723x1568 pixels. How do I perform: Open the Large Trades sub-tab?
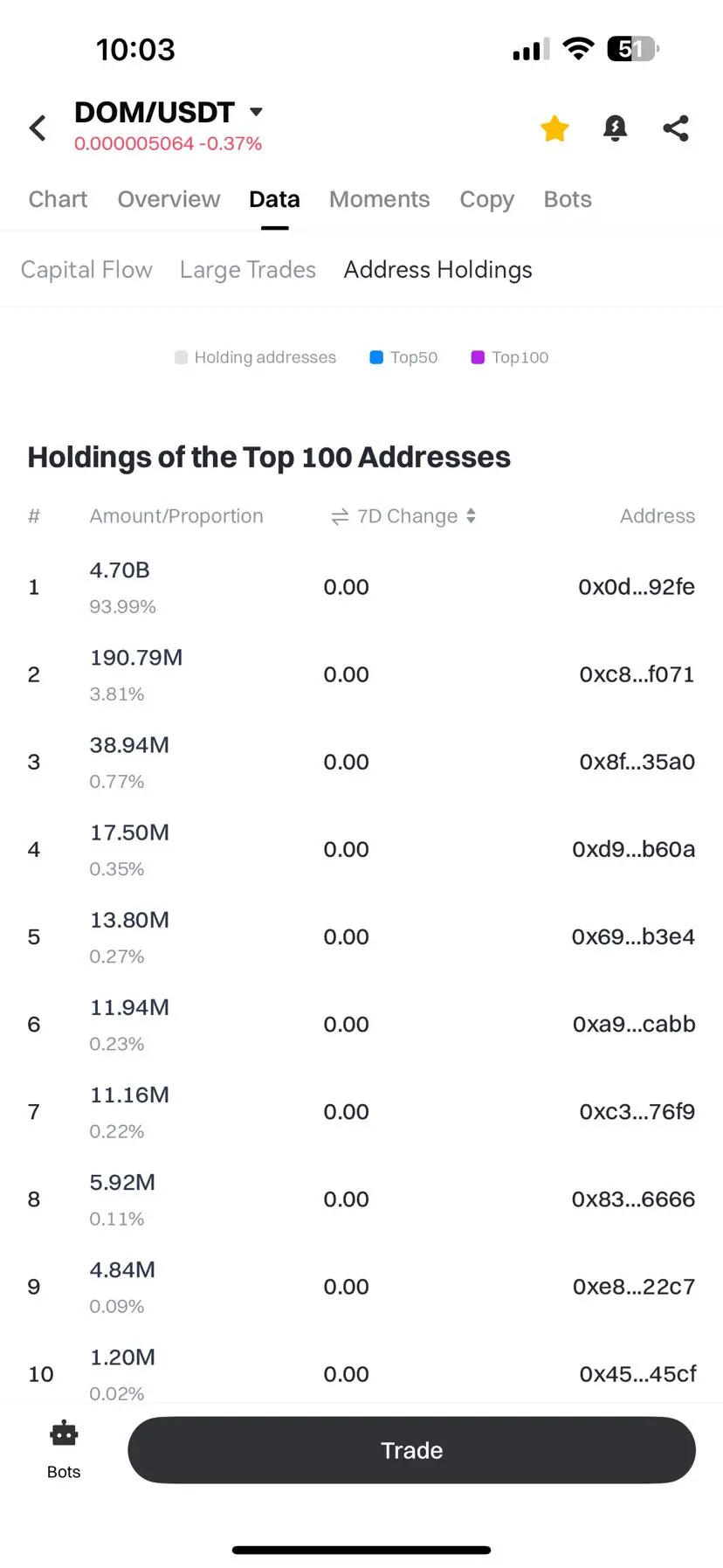(x=248, y=270)
